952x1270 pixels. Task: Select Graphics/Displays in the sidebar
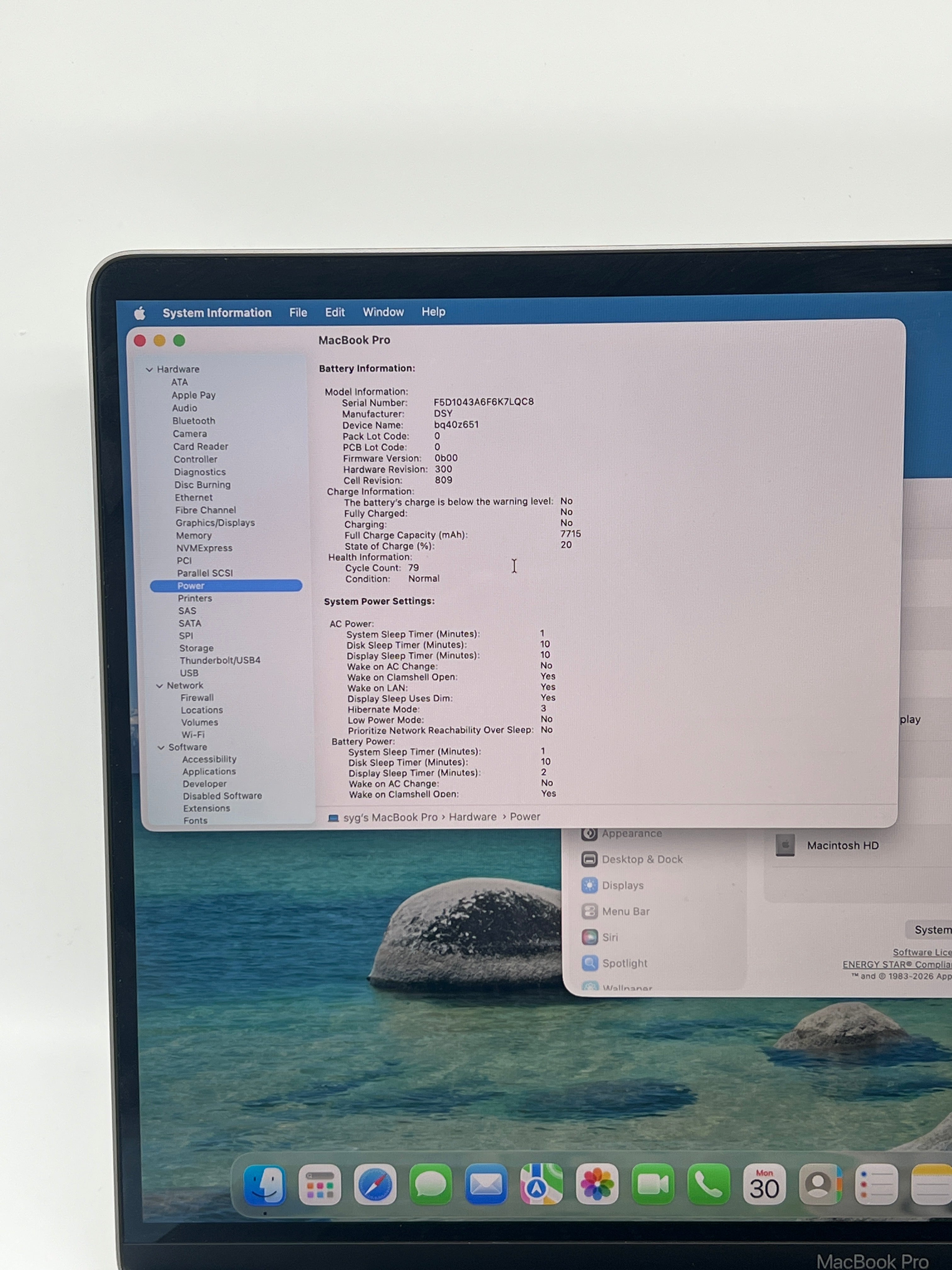pyautogui.click(x=215, y=523)
